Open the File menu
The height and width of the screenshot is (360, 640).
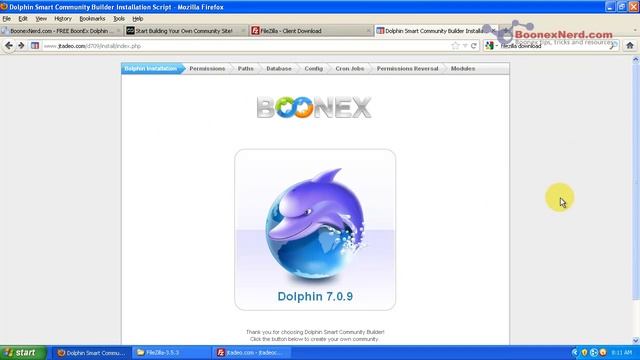[7, 19]
